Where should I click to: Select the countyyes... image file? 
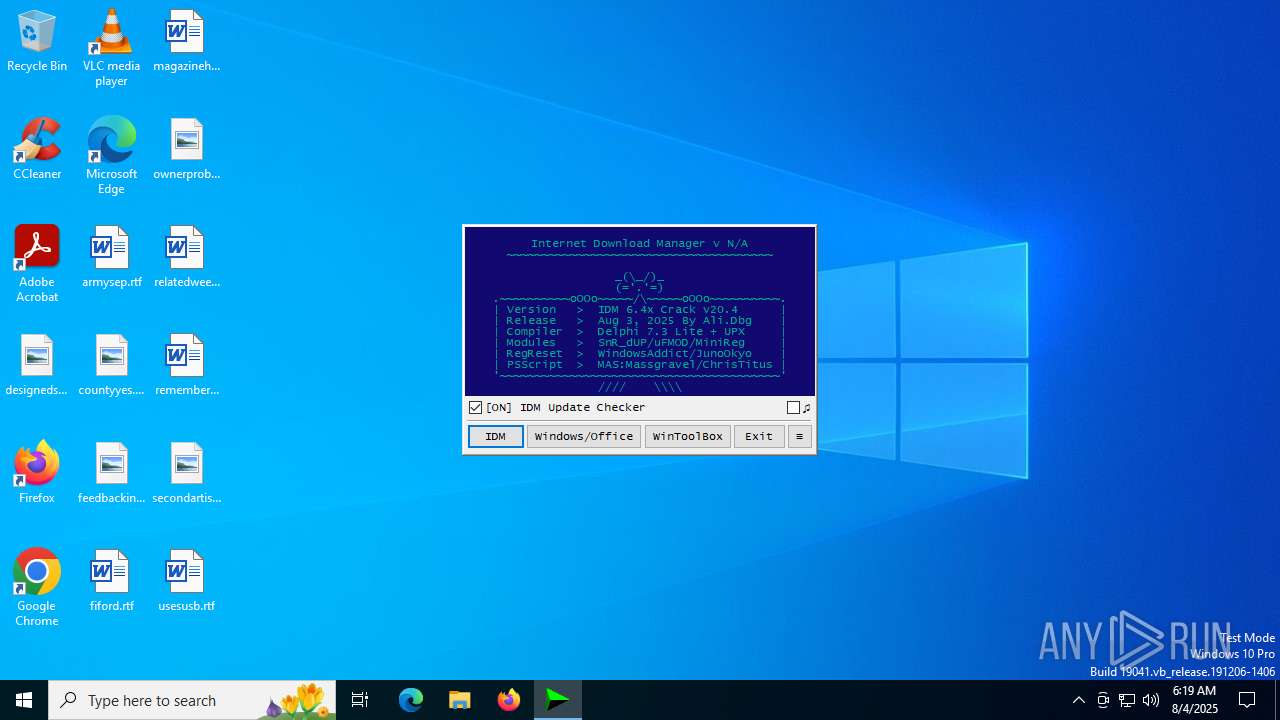tap(111, 366)
